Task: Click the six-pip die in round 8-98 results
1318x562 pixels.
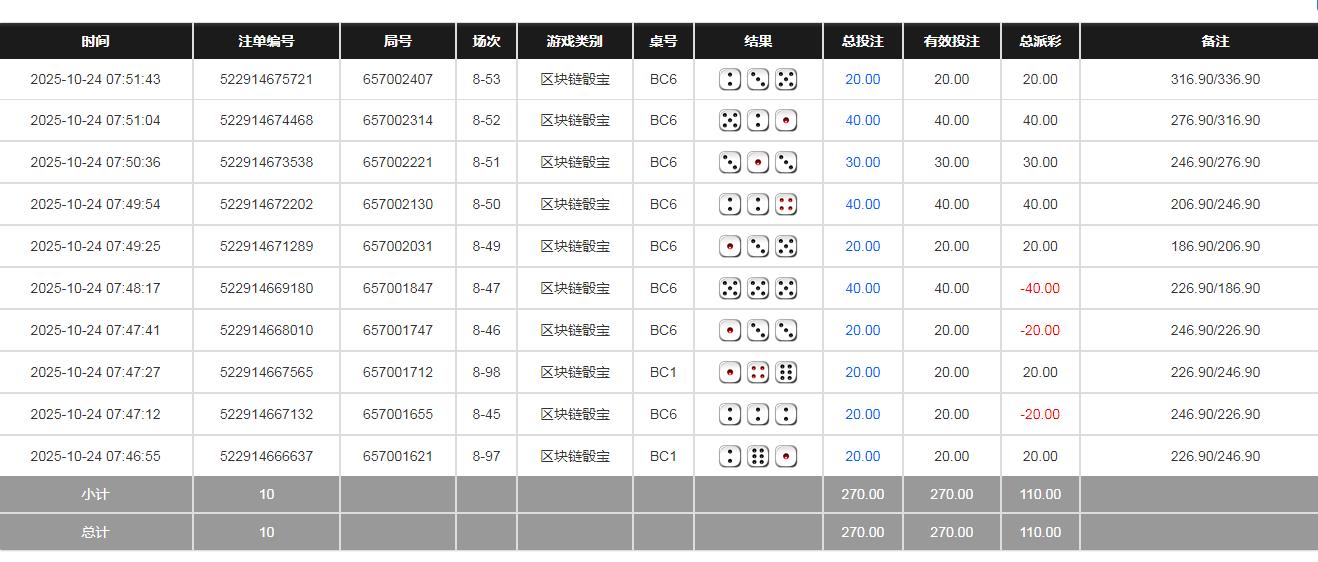Action: click(x=786, y=373)
